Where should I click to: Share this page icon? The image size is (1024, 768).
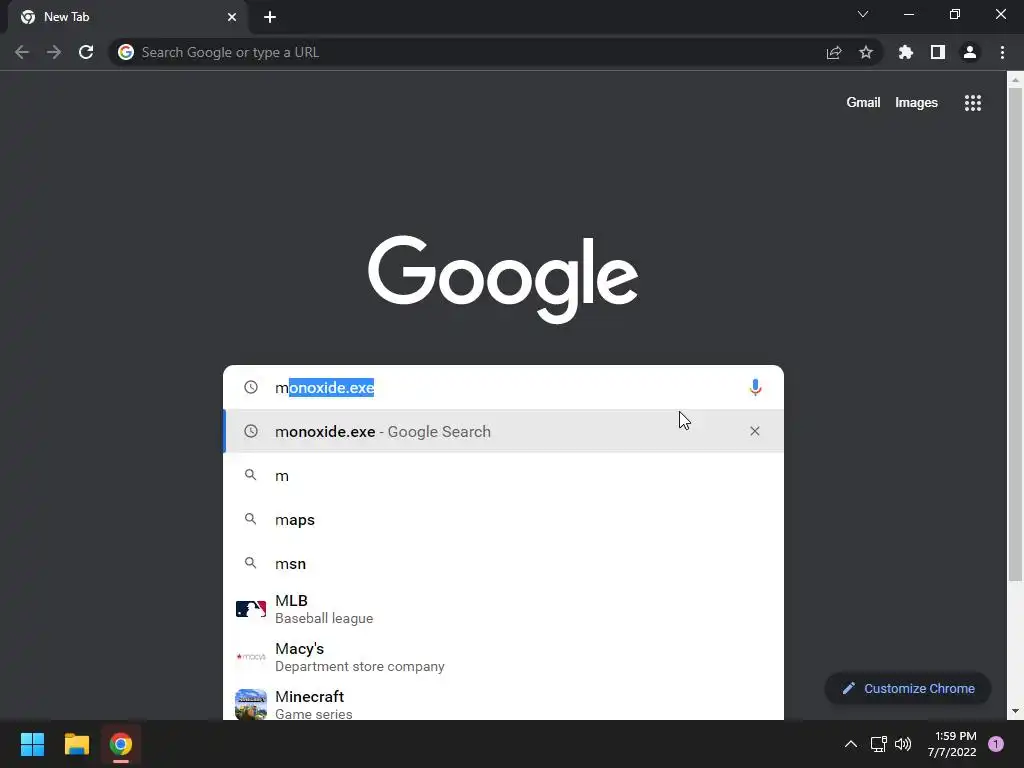(x=834, y=53)
